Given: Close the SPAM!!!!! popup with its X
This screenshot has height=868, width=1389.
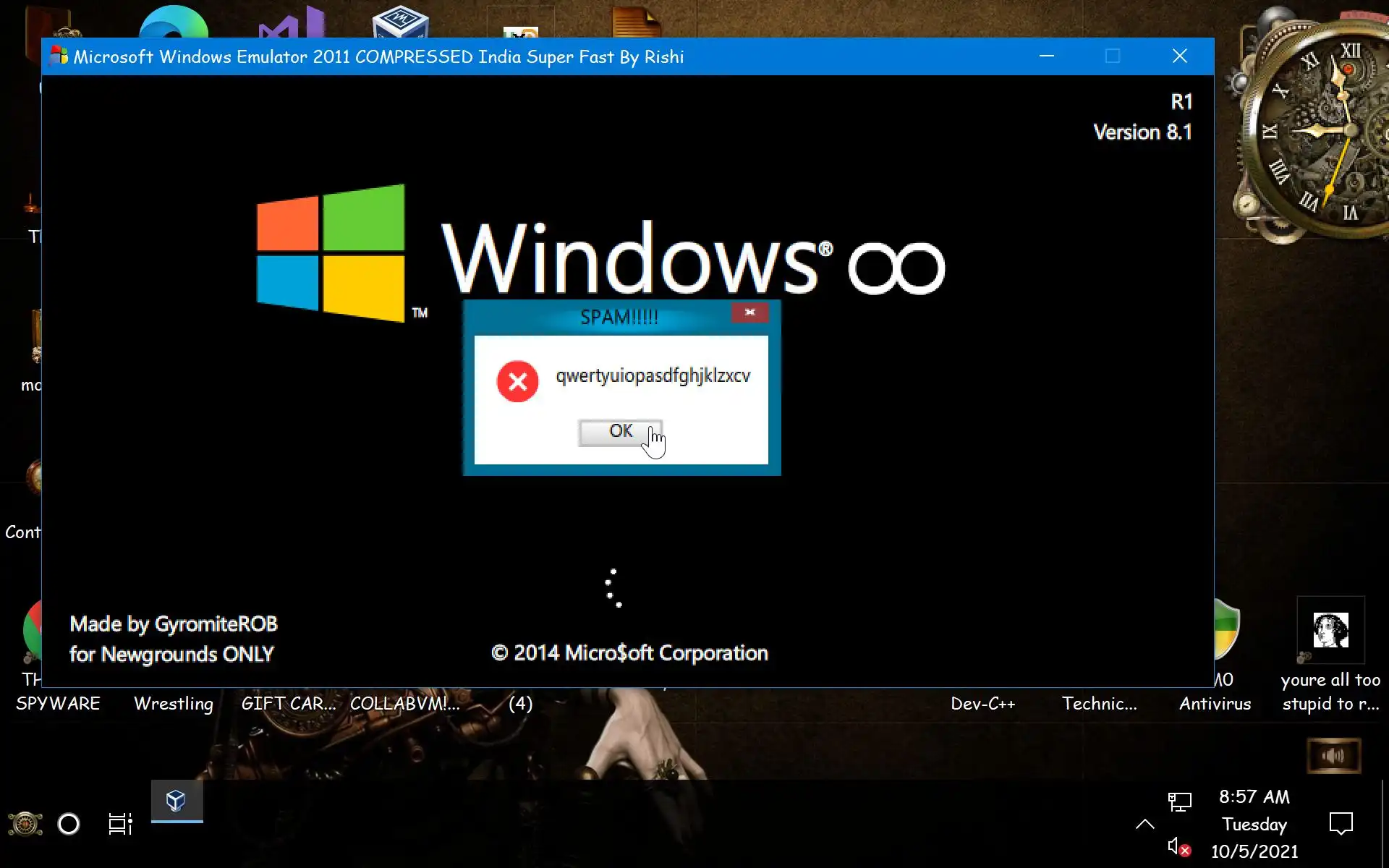Looking at the screenshot, I should [x=749, y=312].
